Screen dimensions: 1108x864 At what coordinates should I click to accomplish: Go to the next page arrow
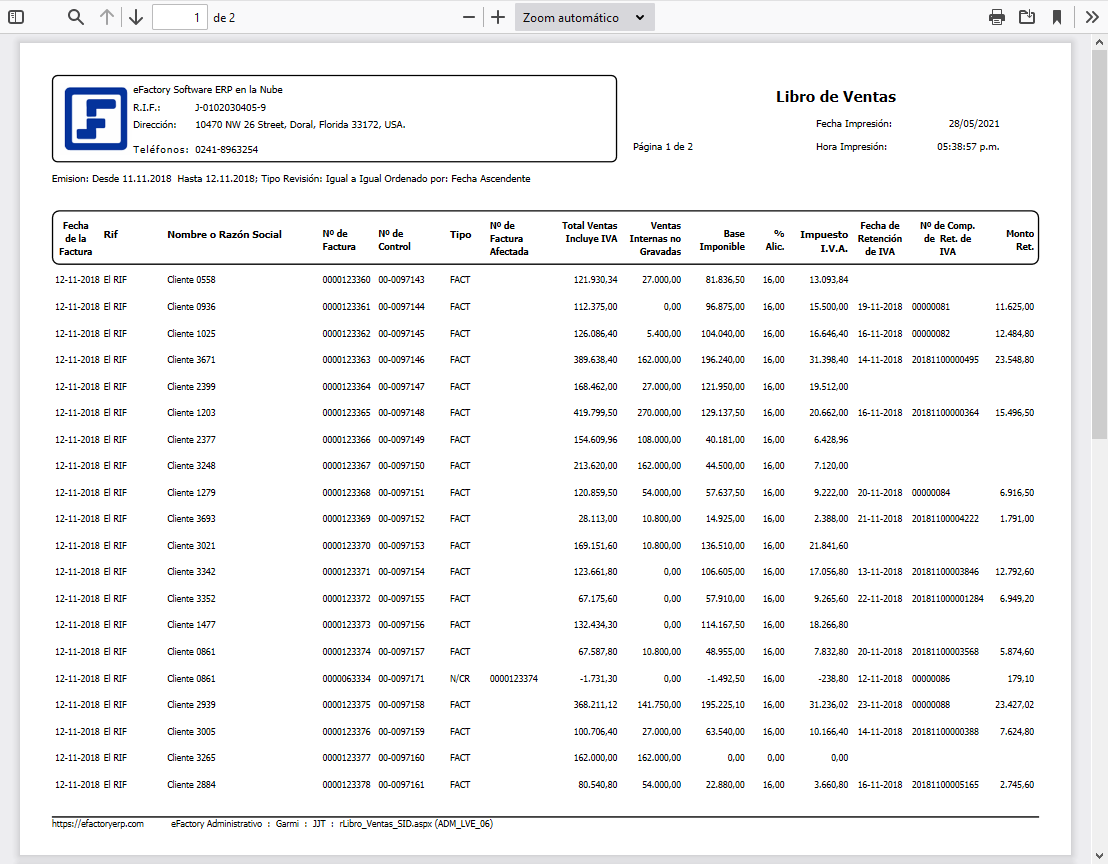(136, 17)
